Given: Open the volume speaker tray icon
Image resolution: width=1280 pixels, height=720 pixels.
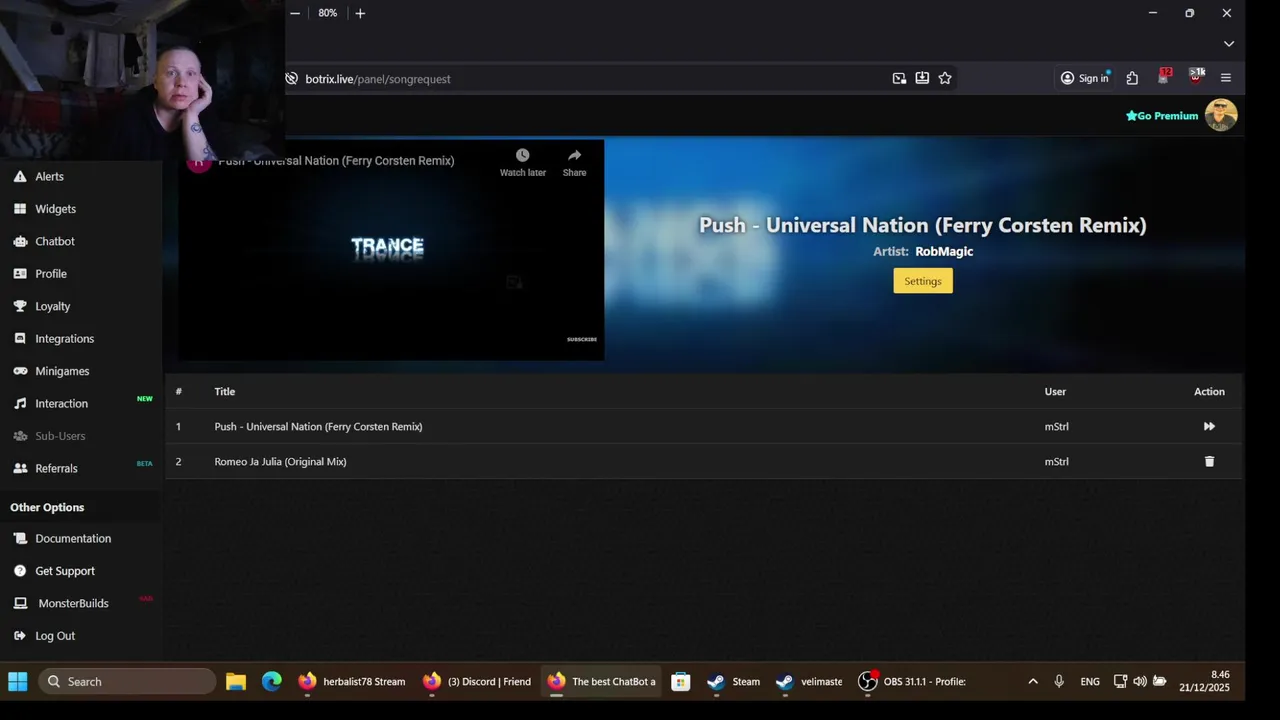Looking at the screenshot, I should coord(1140,681).
